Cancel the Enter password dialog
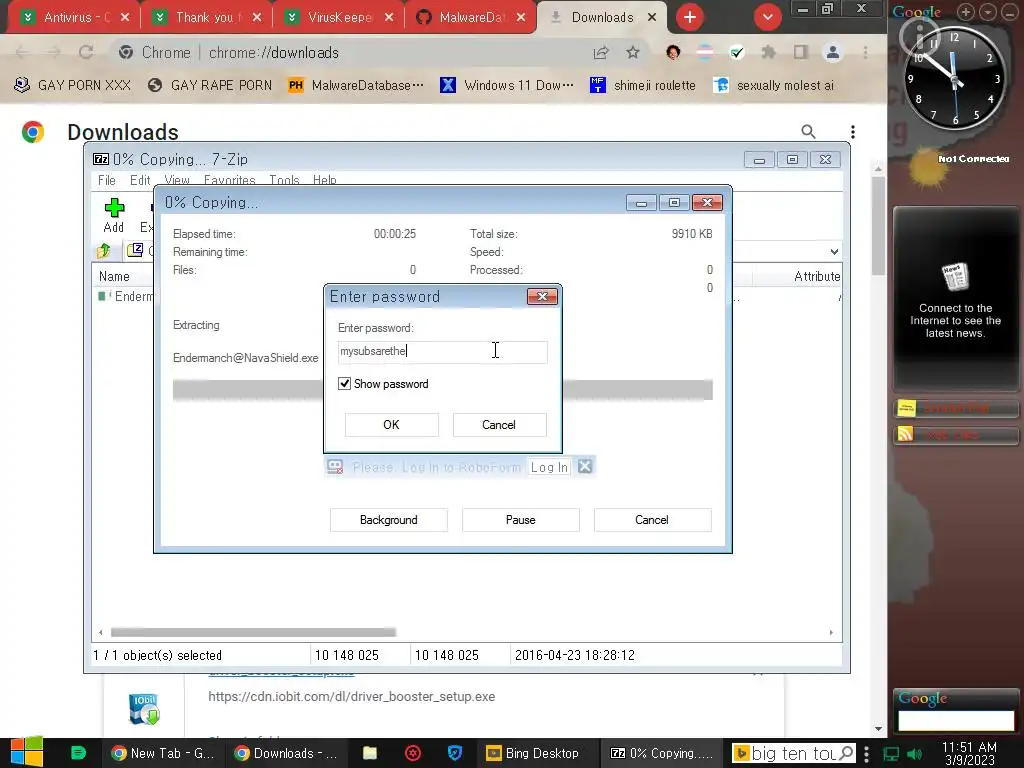This screenshot has width=1024, height=768. (x=499, y=424)
